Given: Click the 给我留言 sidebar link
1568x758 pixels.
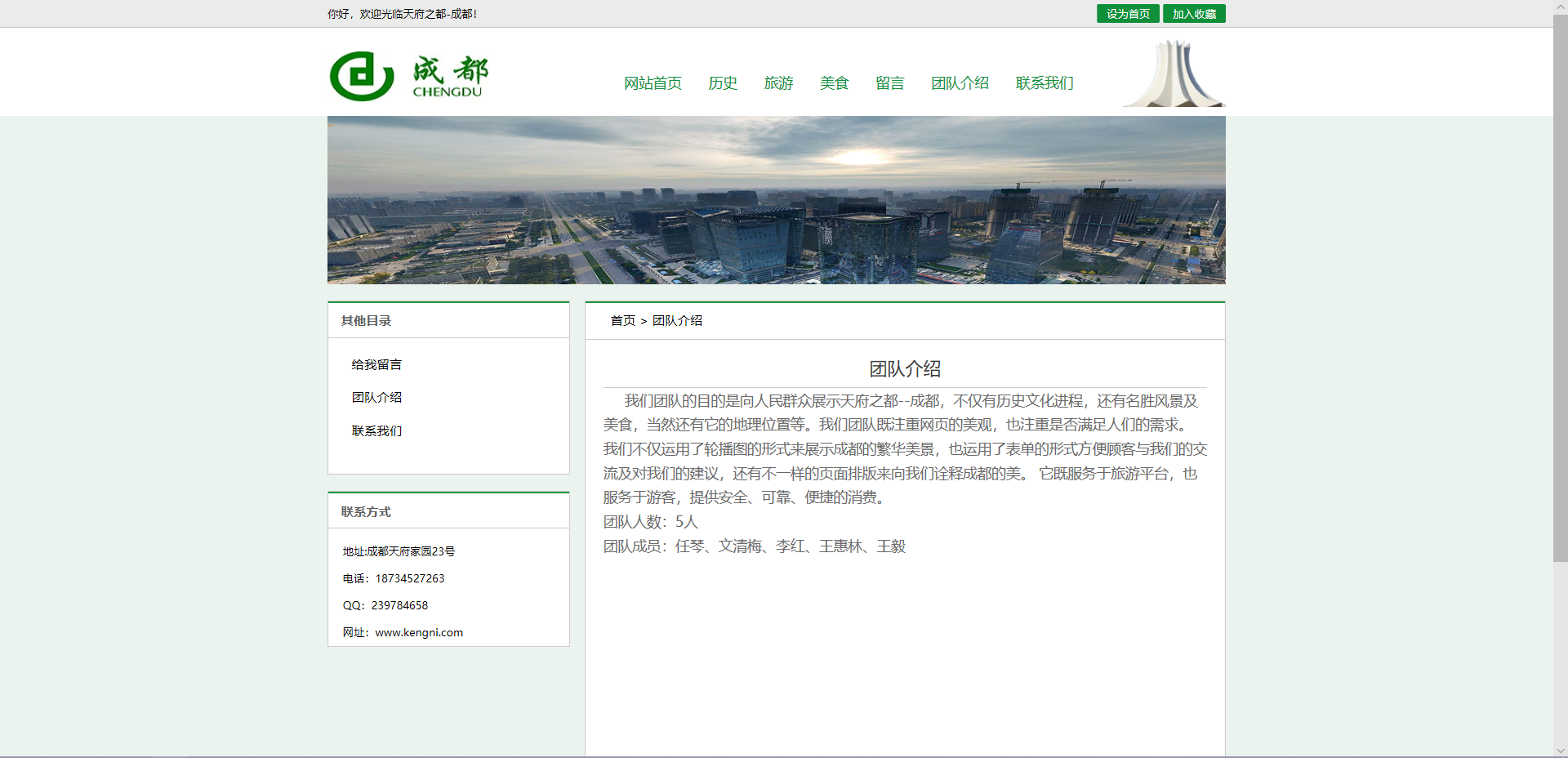Looking at the screenshot, I should [376, 365].
